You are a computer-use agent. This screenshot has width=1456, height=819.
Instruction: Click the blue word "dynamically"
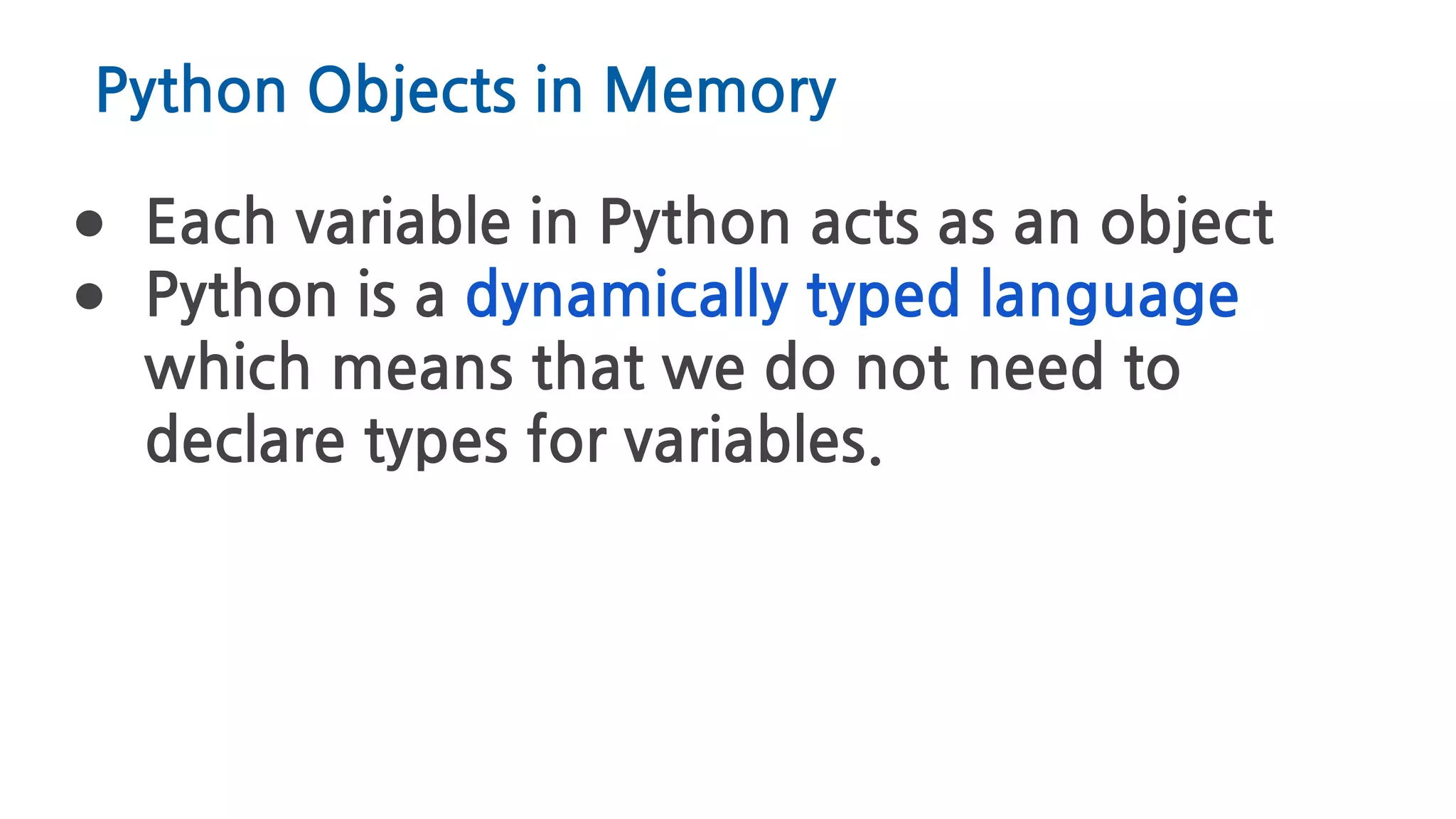626,296
